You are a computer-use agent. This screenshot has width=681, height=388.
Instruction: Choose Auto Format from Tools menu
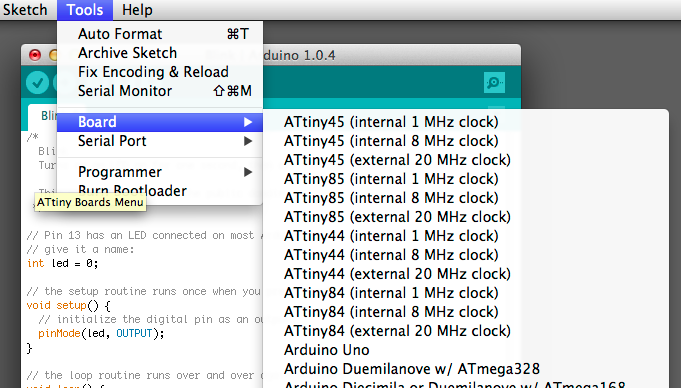click(x=160, y=34)
